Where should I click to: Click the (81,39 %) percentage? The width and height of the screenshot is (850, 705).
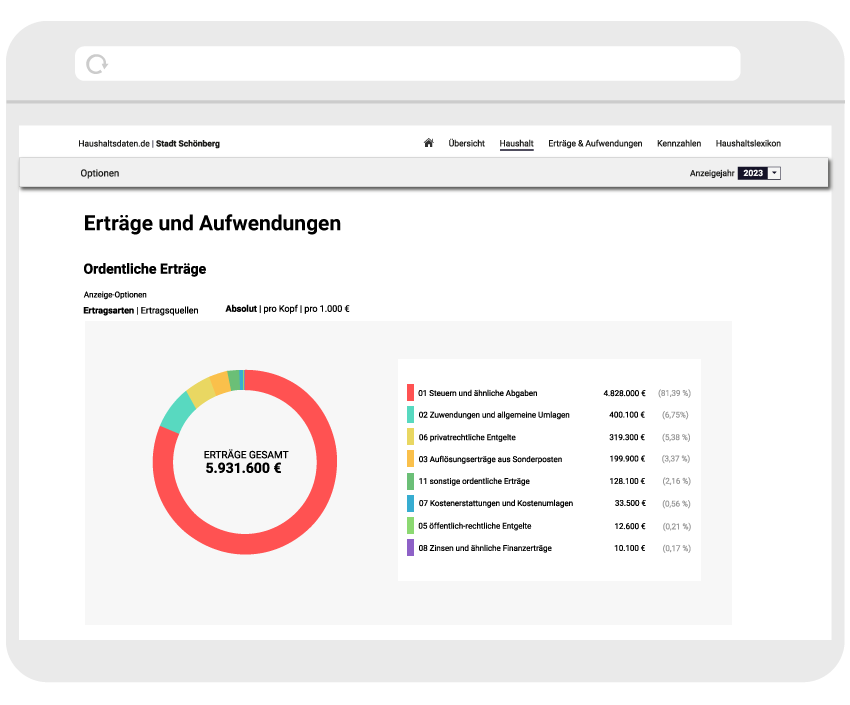(x=674, y=393)
